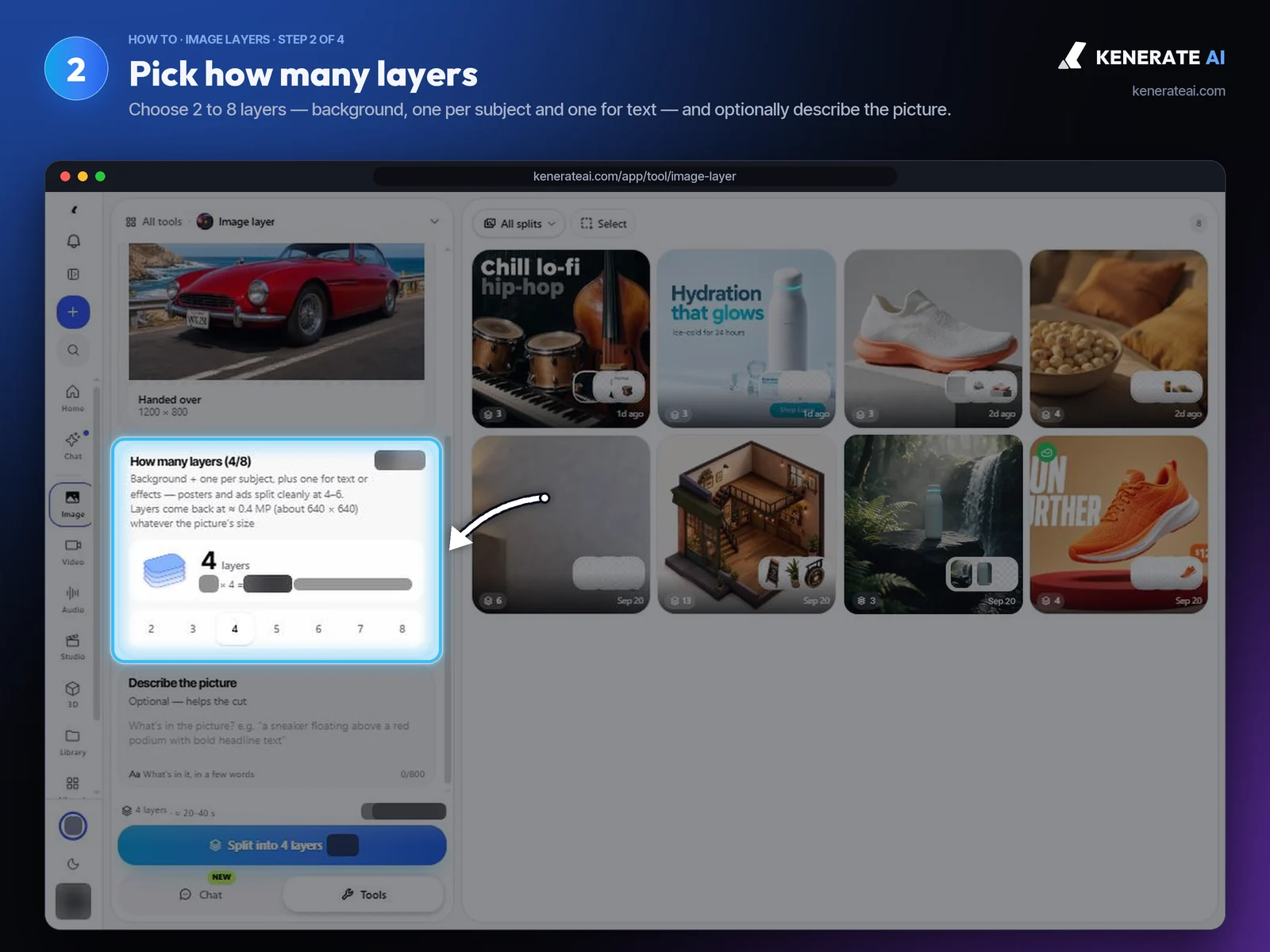1270x952 pixels.
Task: Open the all-apps grid icon in sidebar
Action: point(73,784)
